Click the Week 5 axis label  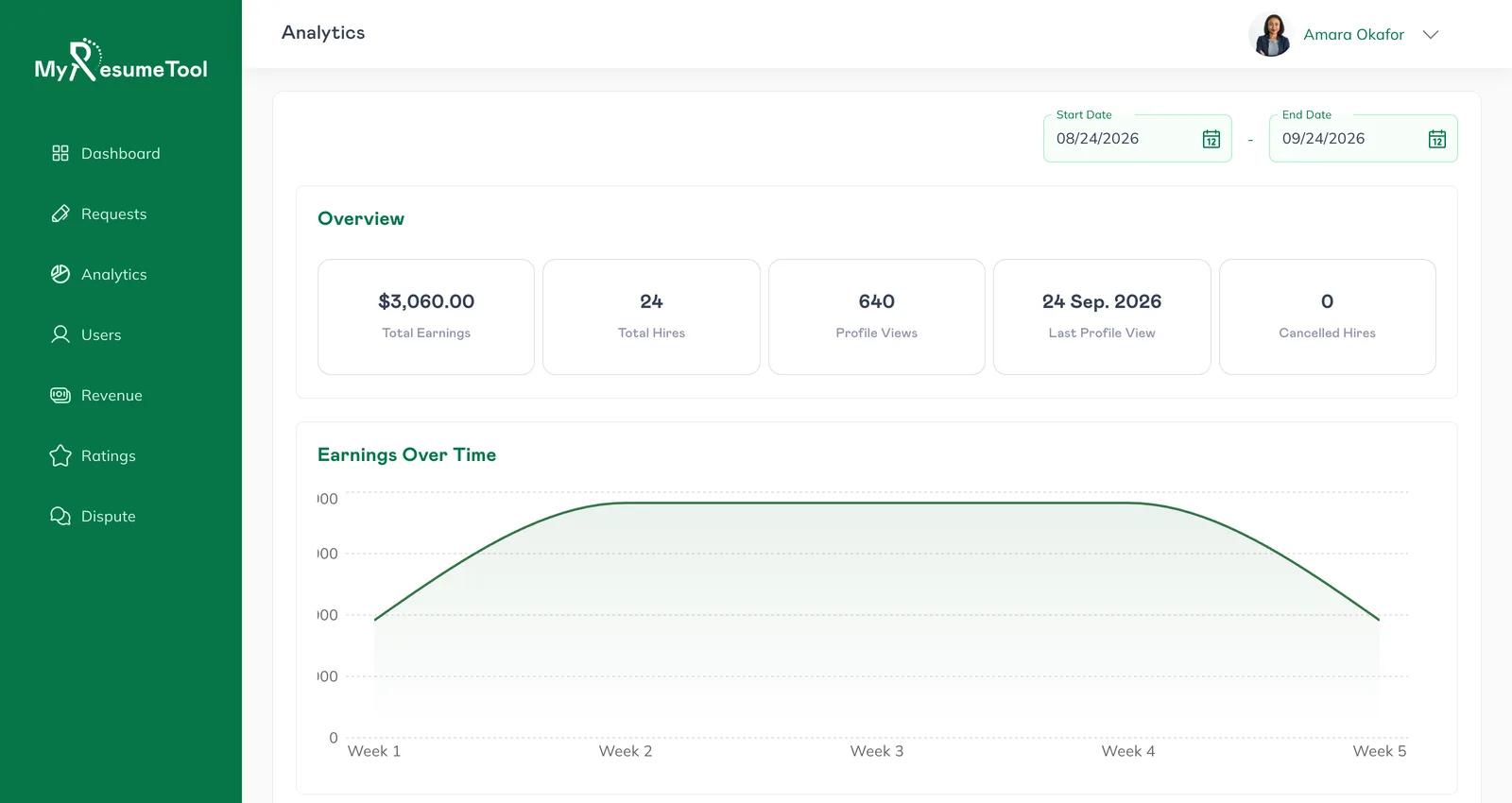click(x=1380, y=751)
